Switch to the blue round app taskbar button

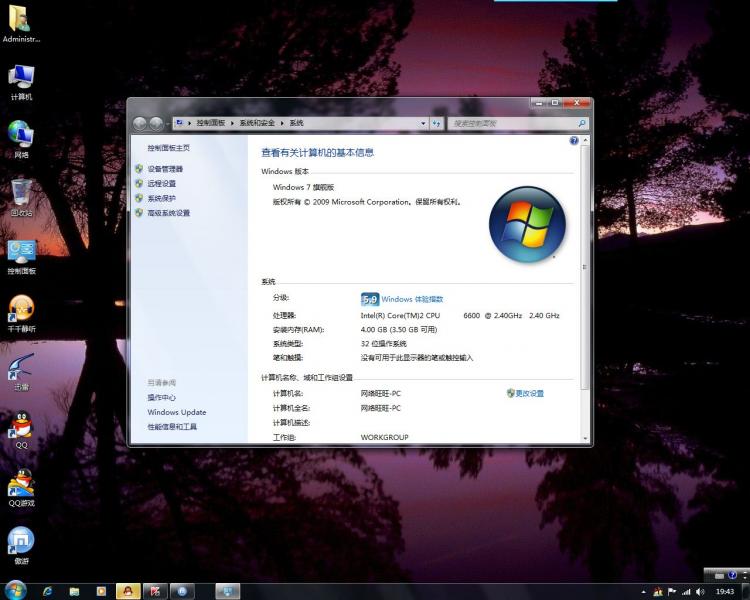coord(182,591)
